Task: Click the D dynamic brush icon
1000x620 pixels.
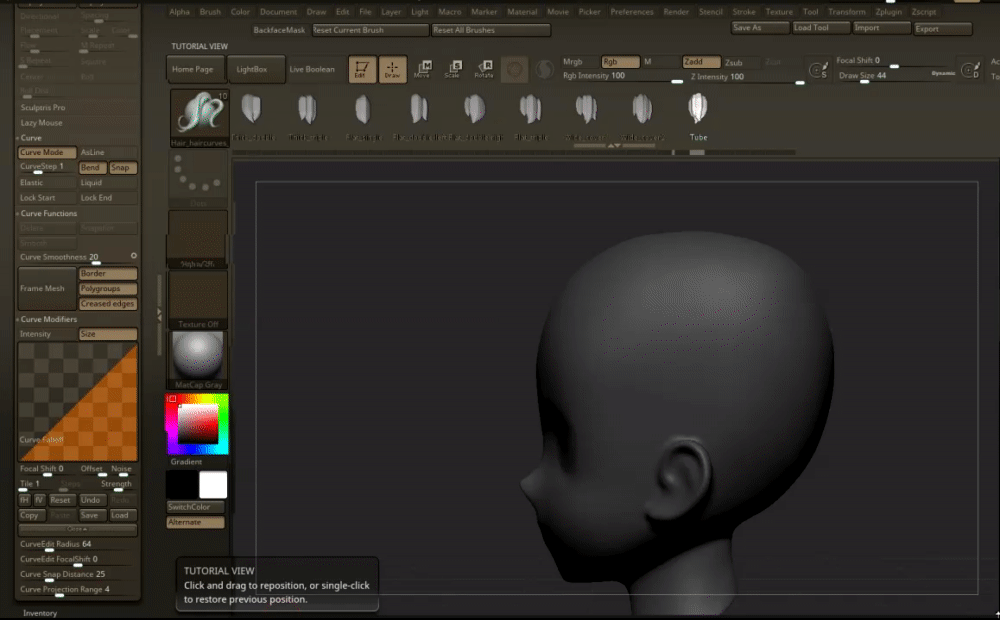Action: [970, 70]
